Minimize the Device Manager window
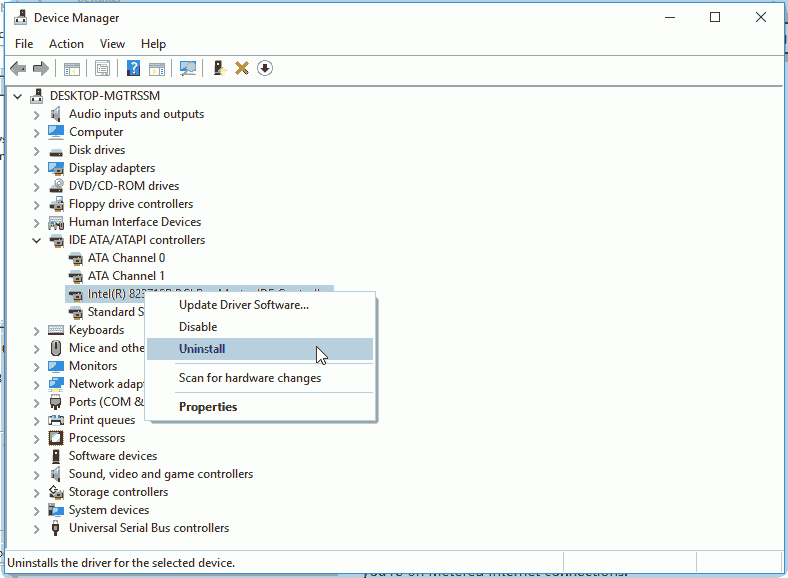 (669, 18)
